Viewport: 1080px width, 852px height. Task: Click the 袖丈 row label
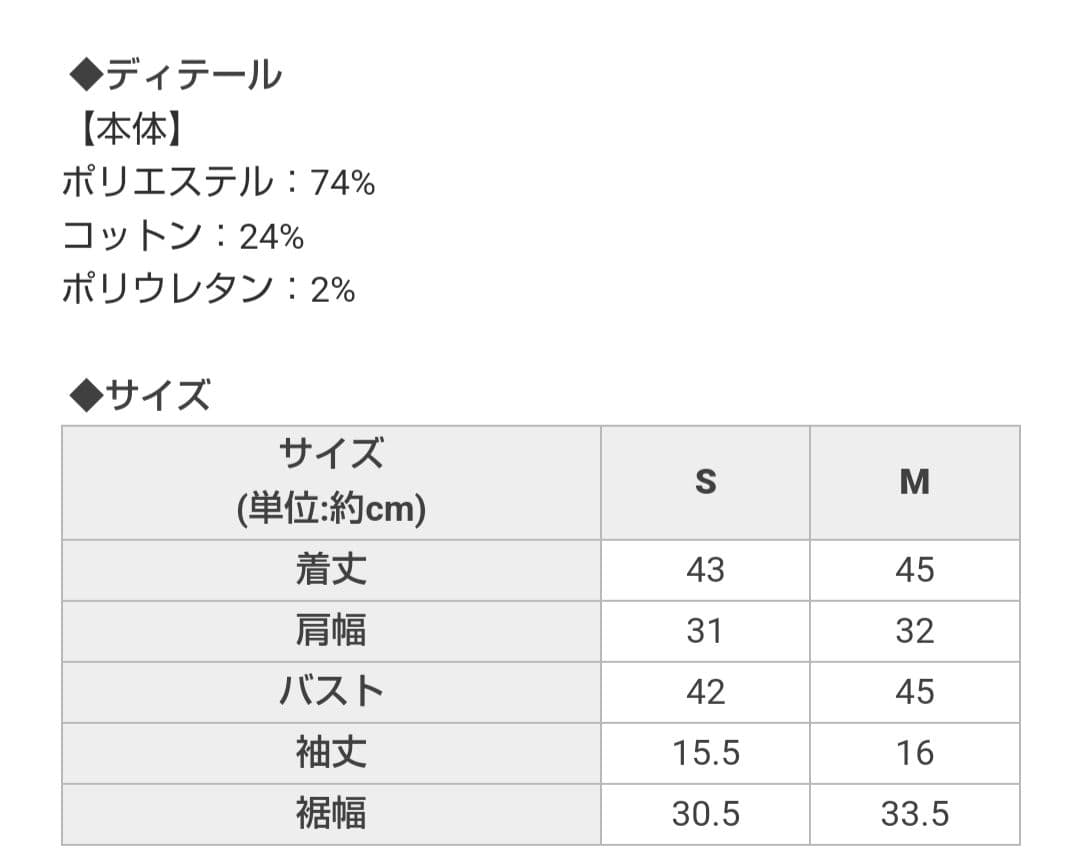(331, 753)
